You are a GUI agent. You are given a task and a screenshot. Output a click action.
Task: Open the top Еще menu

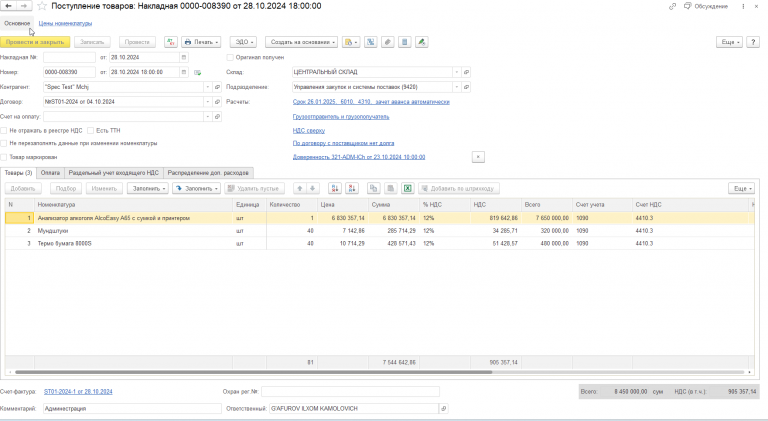[730, 42]
